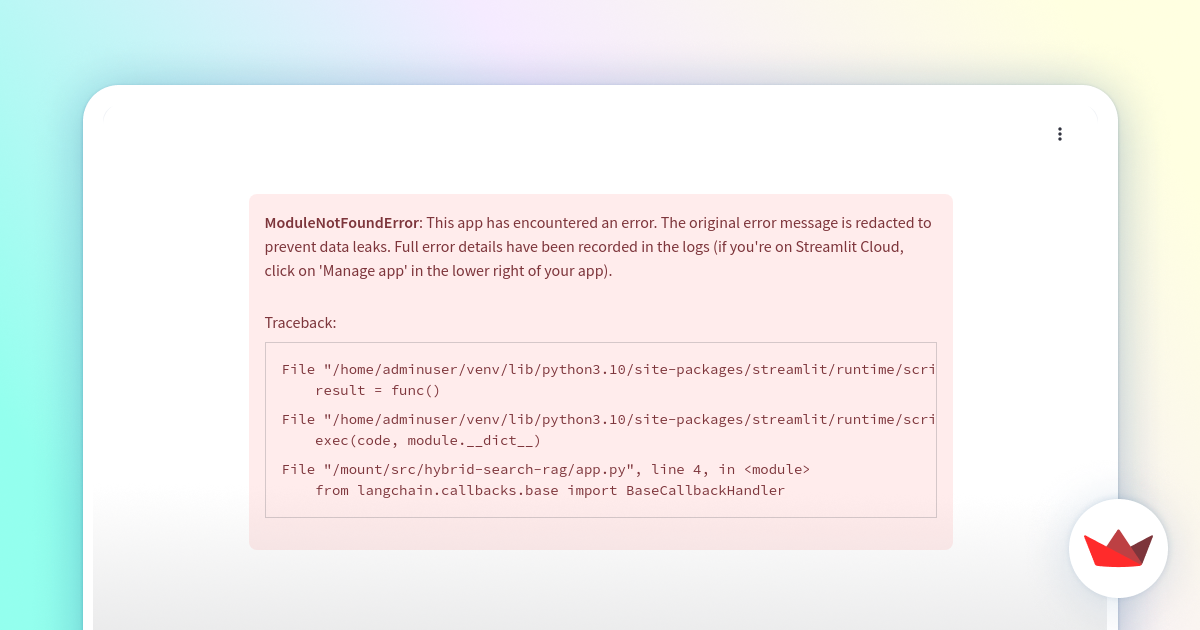Open the three-dot main menu
Image resolution: width=1200 pixels, height=630 pixels.
click(x=1059, y=134)
